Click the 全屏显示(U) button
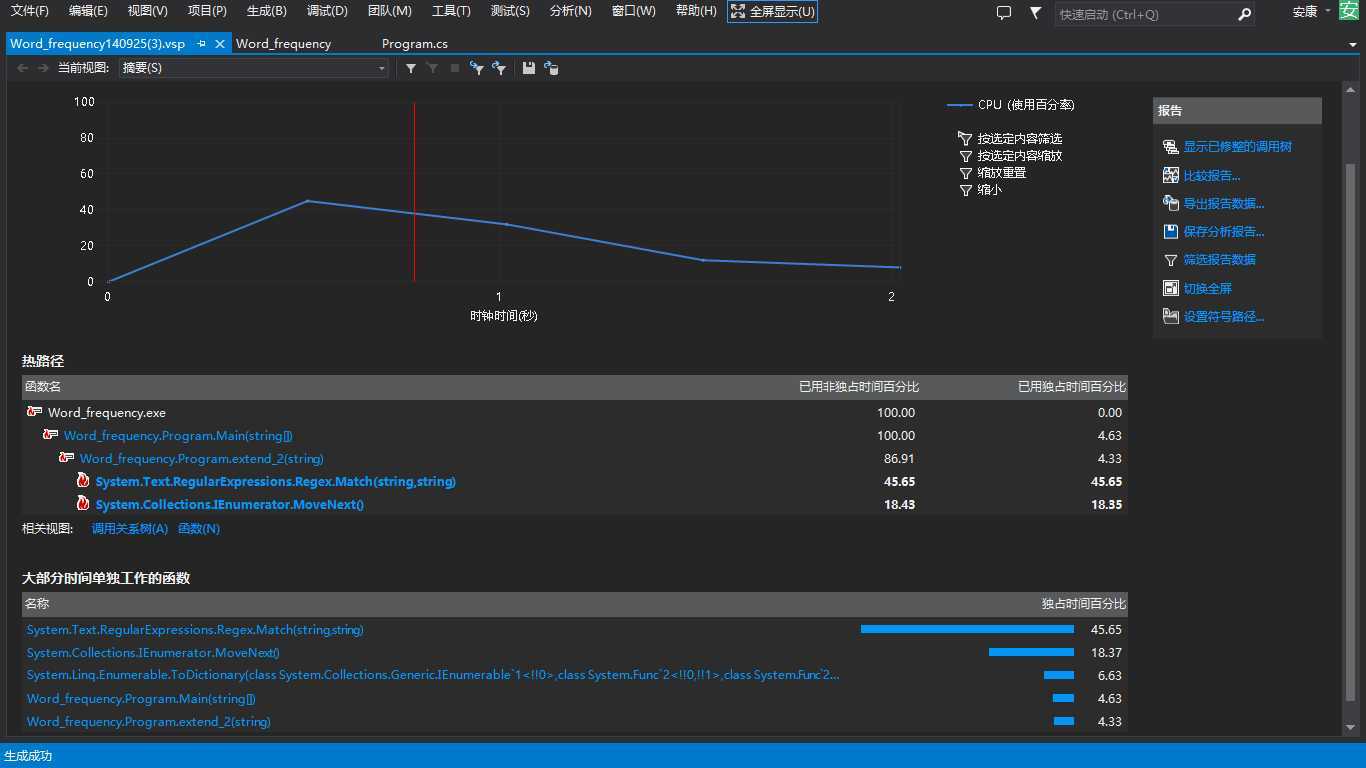1366x768 pixels. 772,12
